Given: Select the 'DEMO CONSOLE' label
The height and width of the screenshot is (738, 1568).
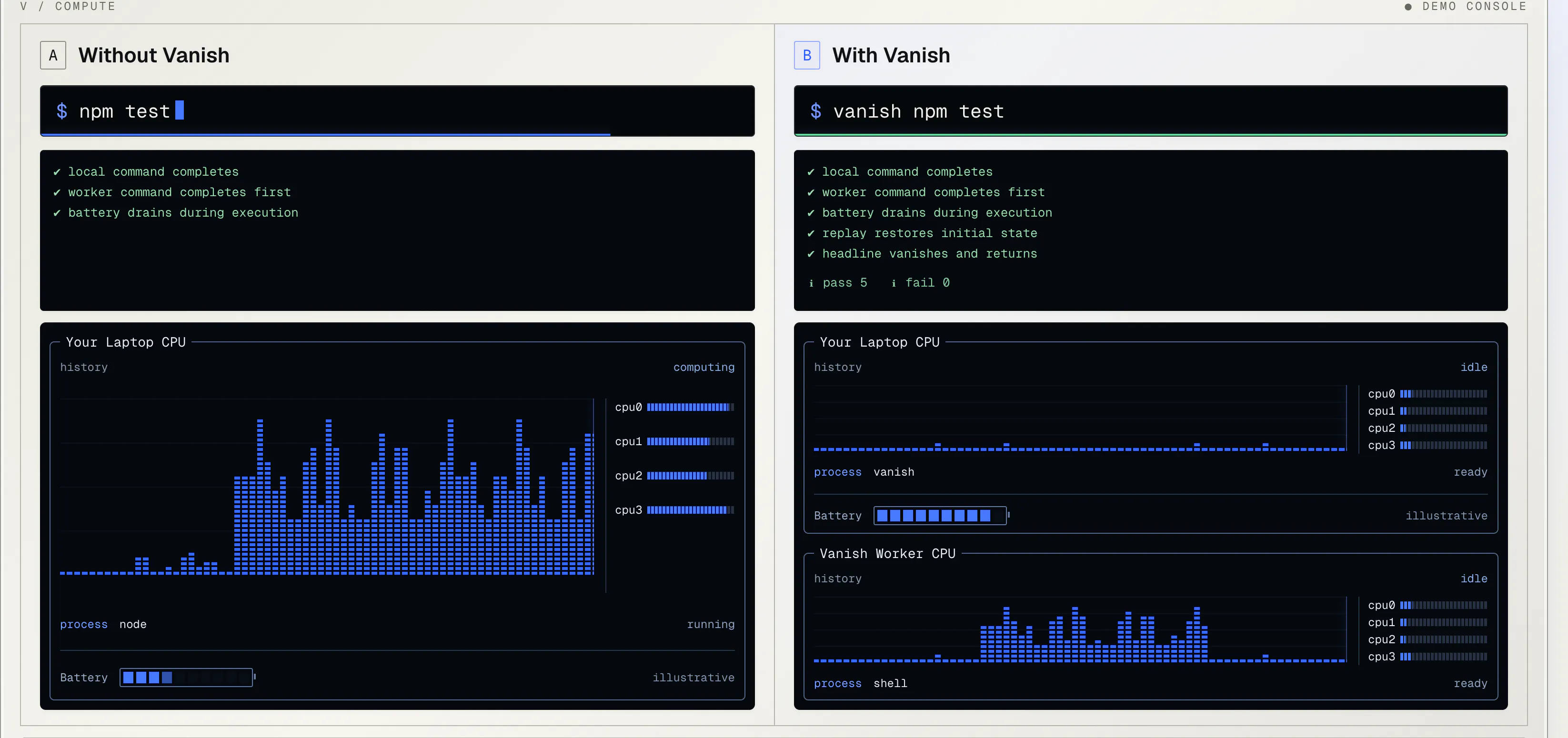Looking at the screenshot, I should tap(1474, 6).
